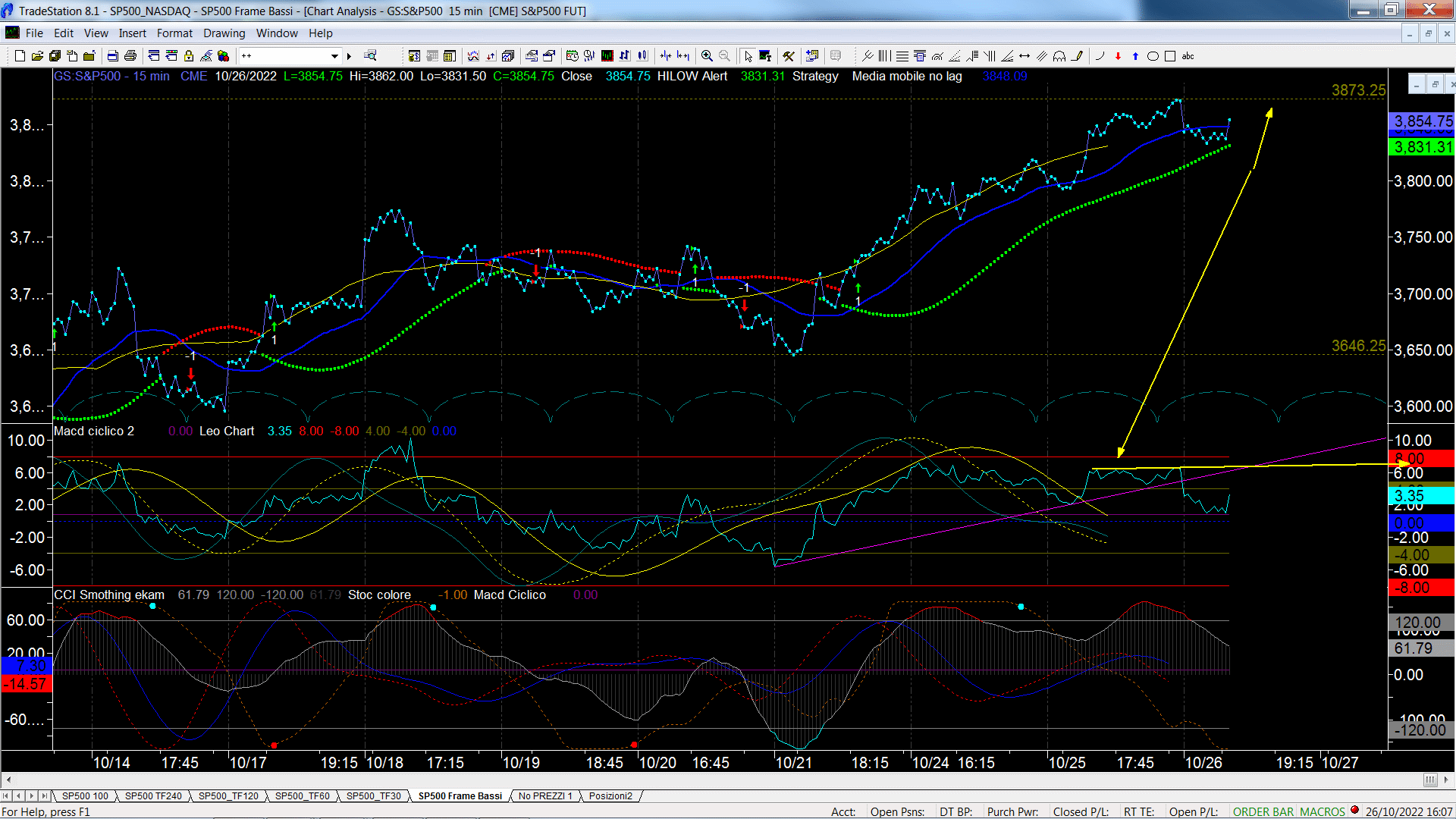Switch to the SP500_TF120 tab
1456x819 pixels.
pyautogui.click(x=228, y=796)
